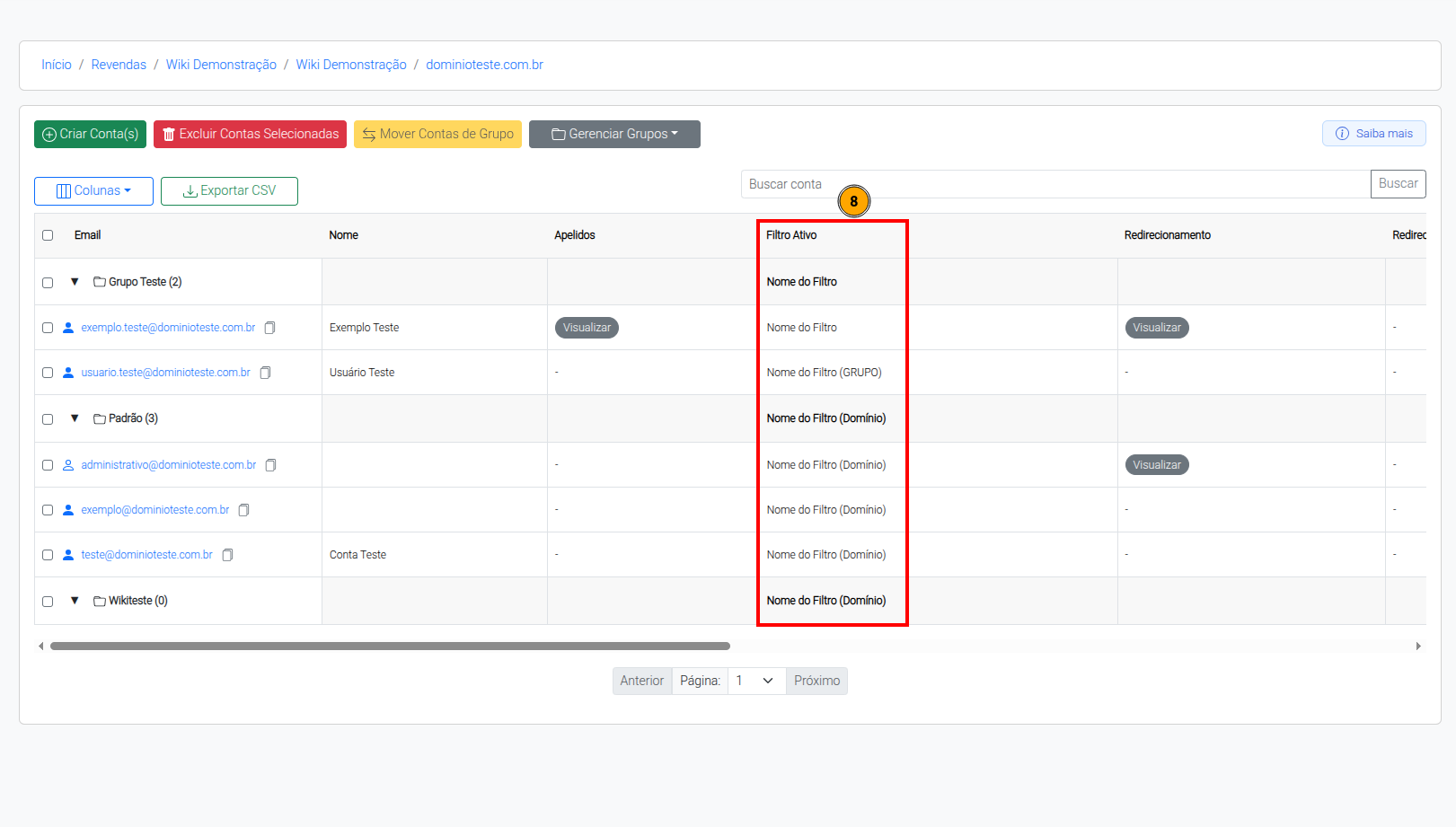Export accounts with Exportar CSV
Screen dimensions: 1456x827
pos(229,191)
